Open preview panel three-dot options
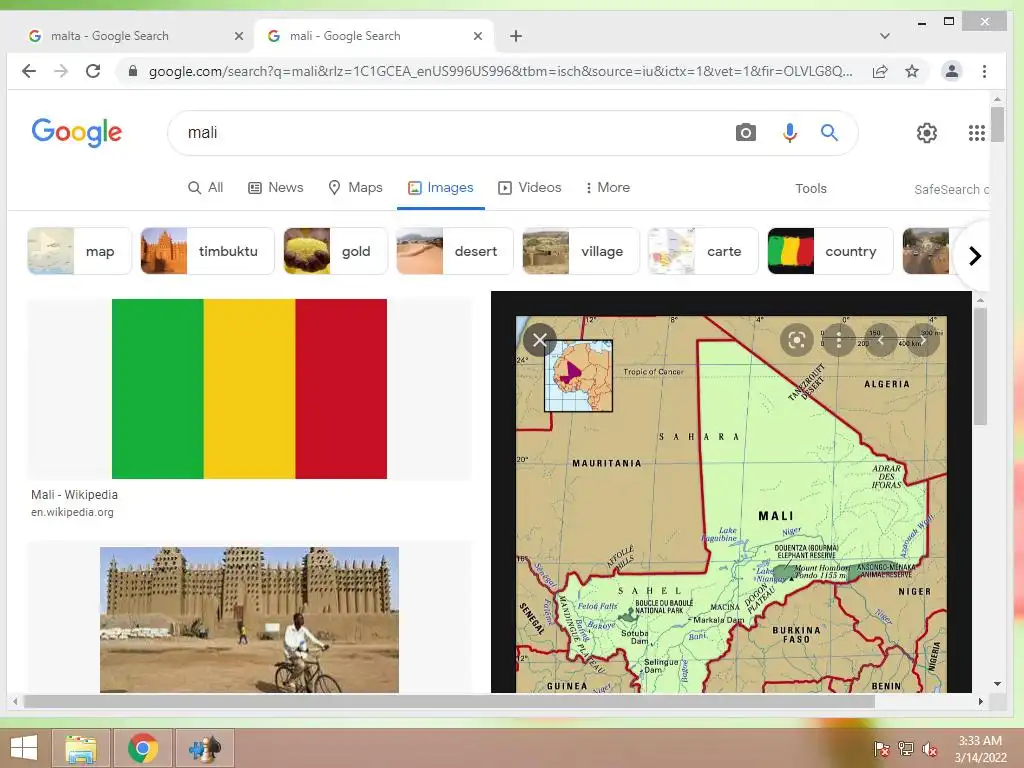The image size is (1024, 768). click(x=839, y=340)
